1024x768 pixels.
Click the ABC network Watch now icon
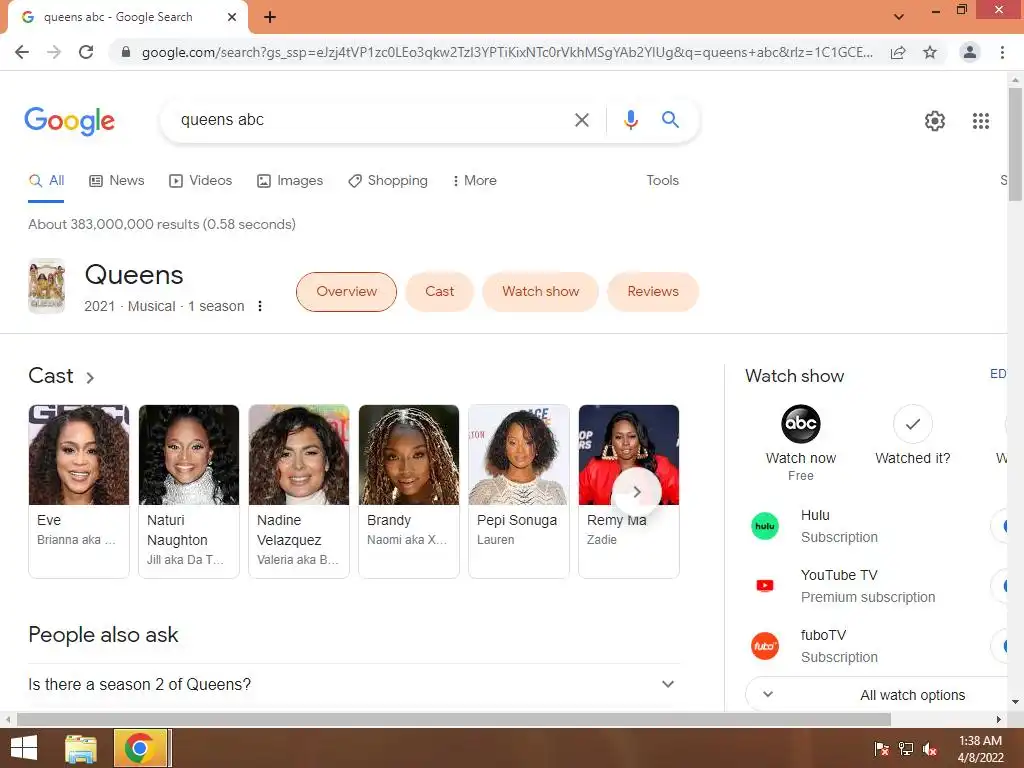click(801, 424)
